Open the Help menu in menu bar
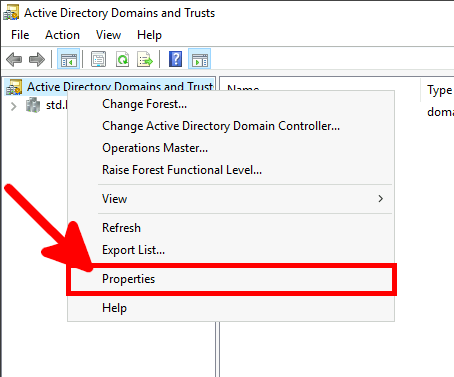Viewport: 454px width, 377px height. (149, 35)
